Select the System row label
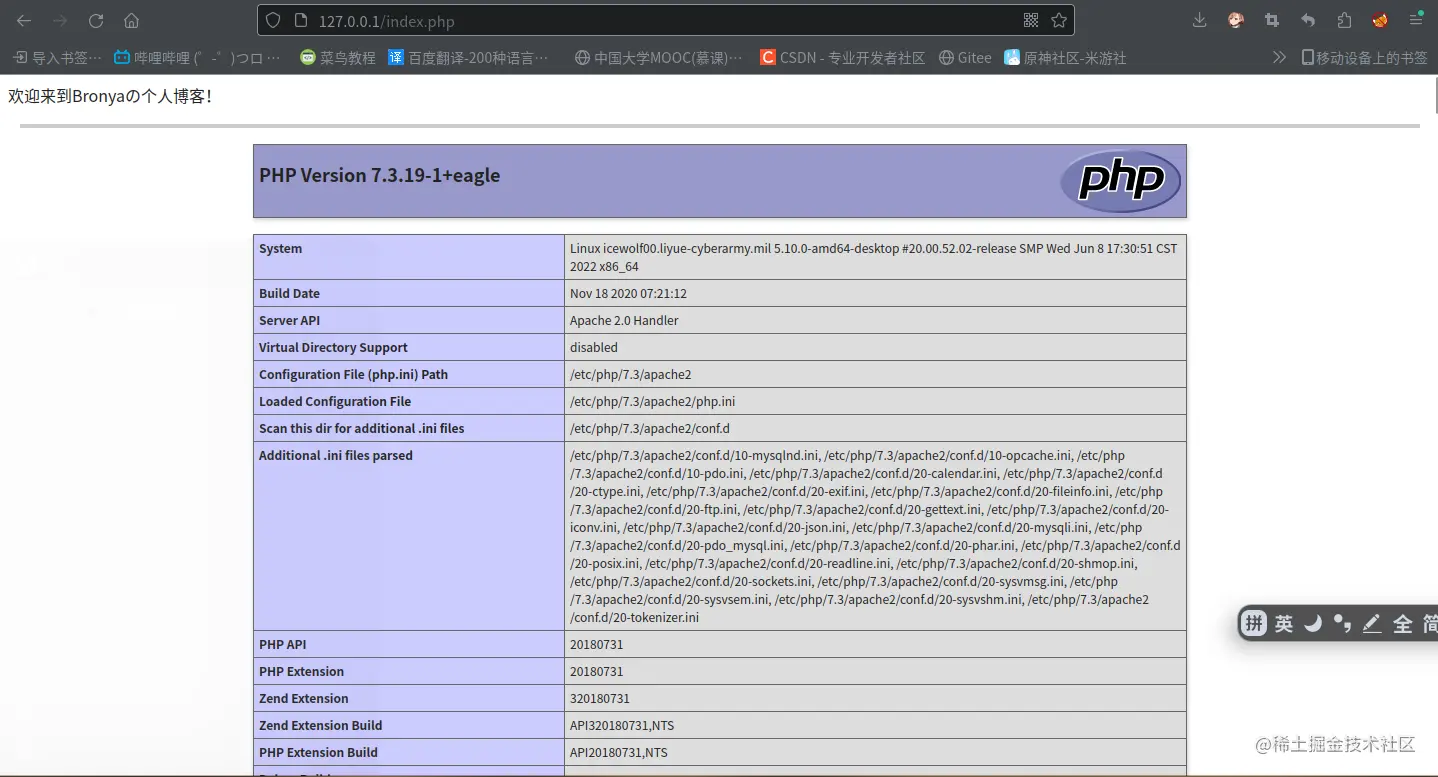The height and width of the screenshot is (777, 1438). tap(280, 249)
